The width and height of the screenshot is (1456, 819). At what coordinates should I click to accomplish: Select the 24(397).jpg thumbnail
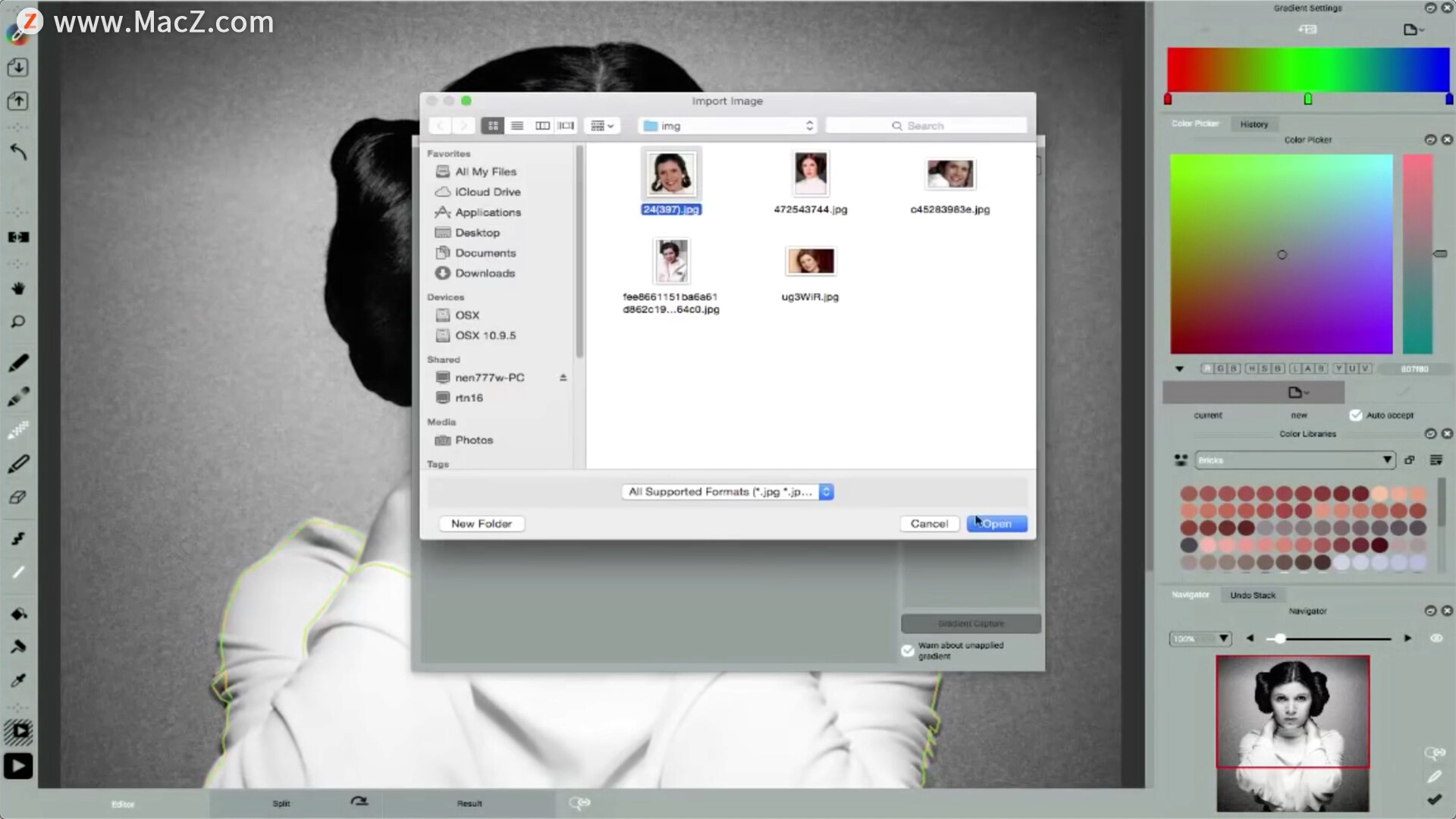[x=671, y=174]
